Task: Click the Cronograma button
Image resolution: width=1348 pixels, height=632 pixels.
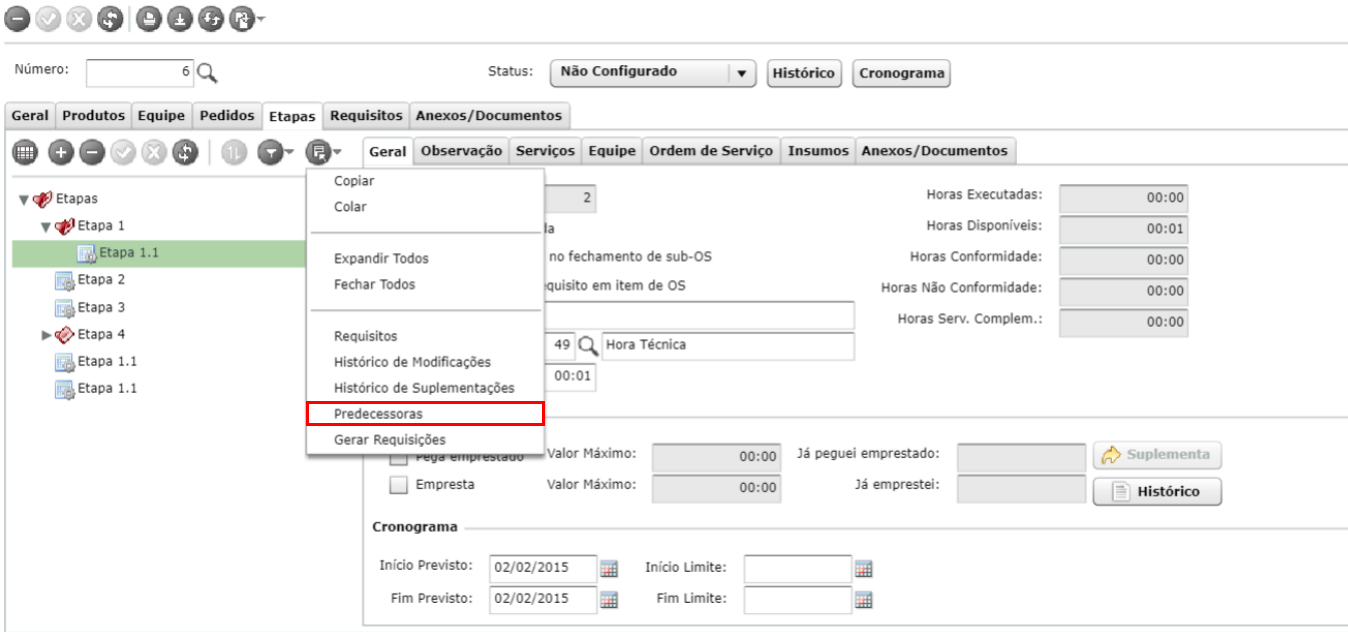Action: tap(901, 74)
